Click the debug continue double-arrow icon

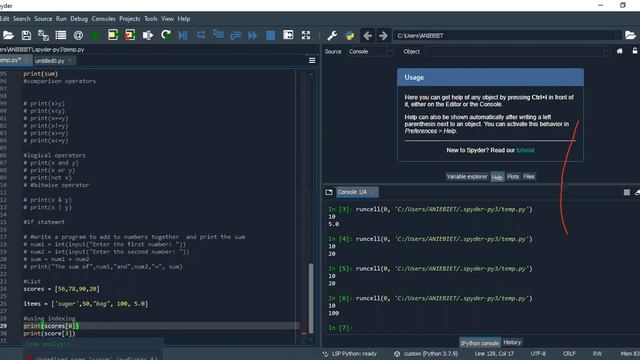253,36
